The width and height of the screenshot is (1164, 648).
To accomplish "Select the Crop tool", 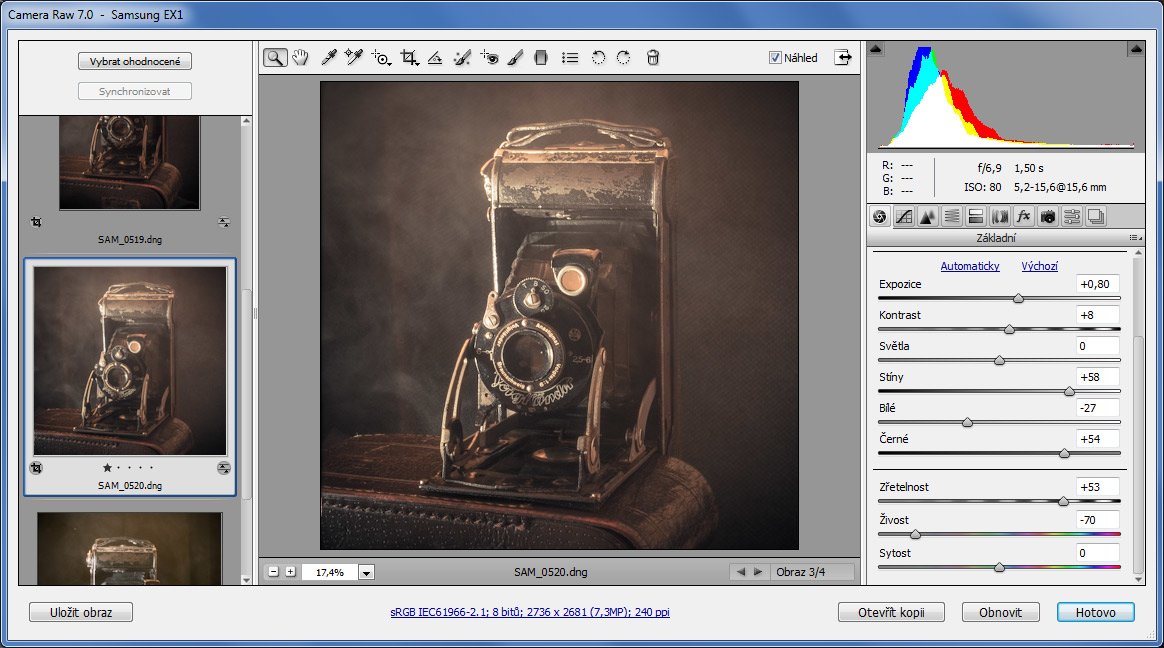I will 409,58.
